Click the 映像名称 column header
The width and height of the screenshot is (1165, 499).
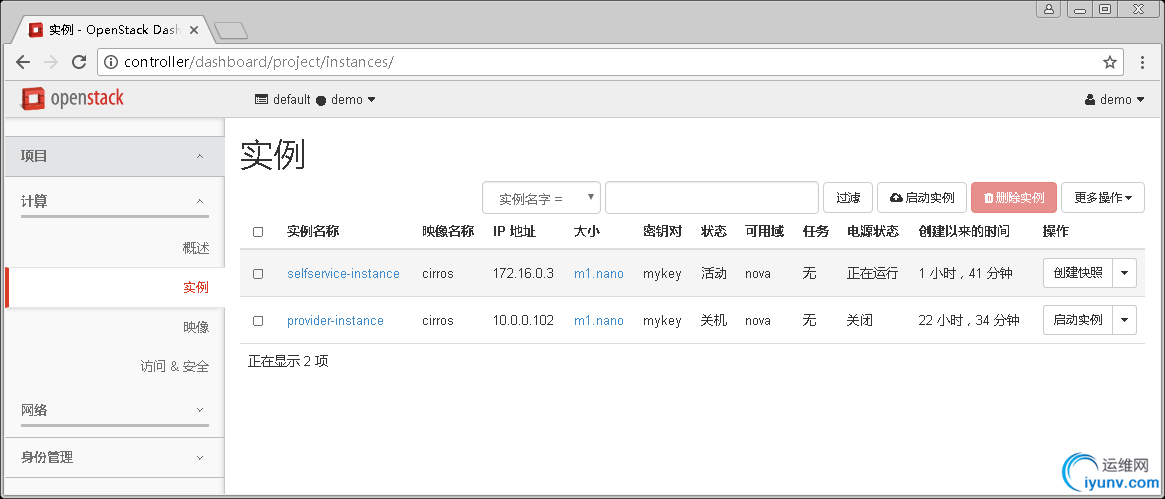click(448, 232)
